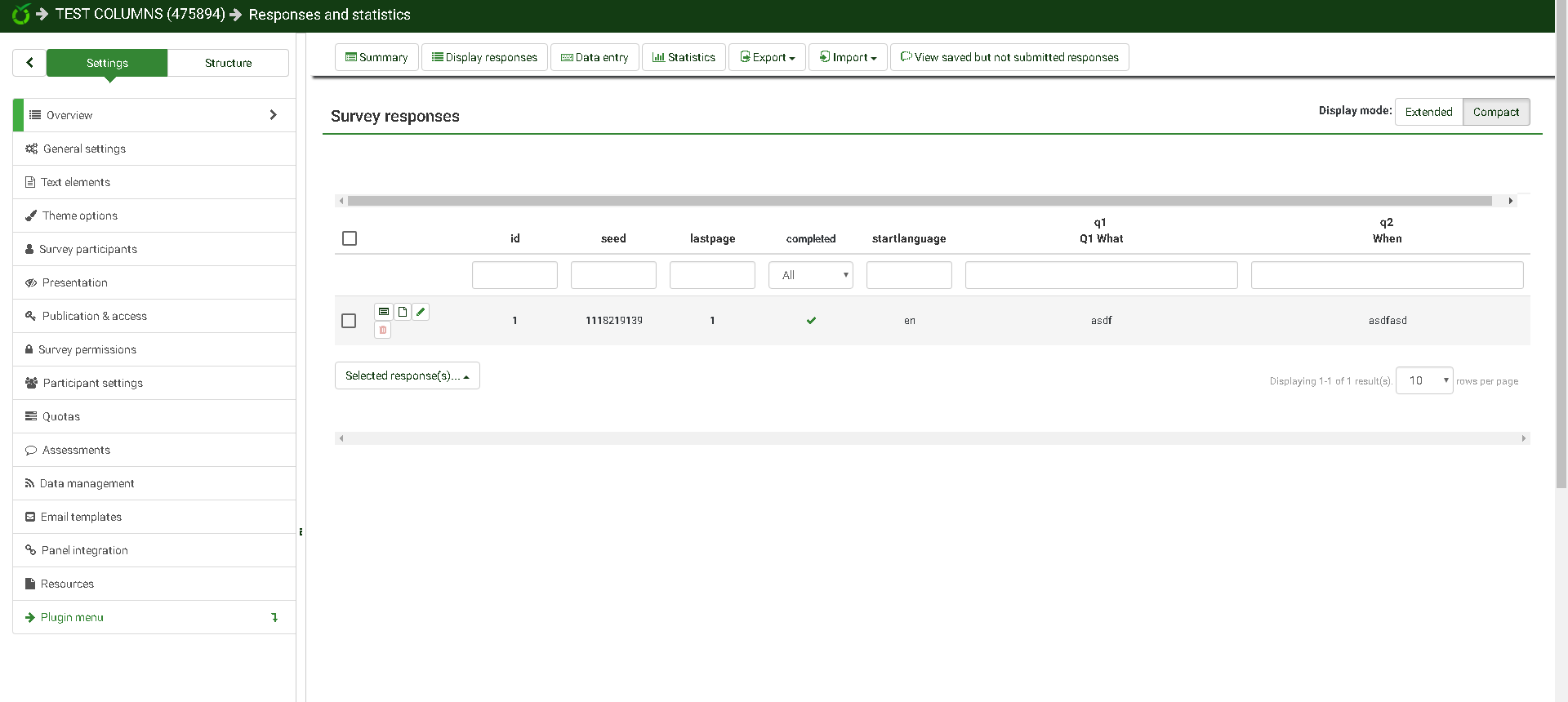Click the green pencil edit response icon
The width and height of the screenshot is (1568, 702).
click(x=421, y=312)
